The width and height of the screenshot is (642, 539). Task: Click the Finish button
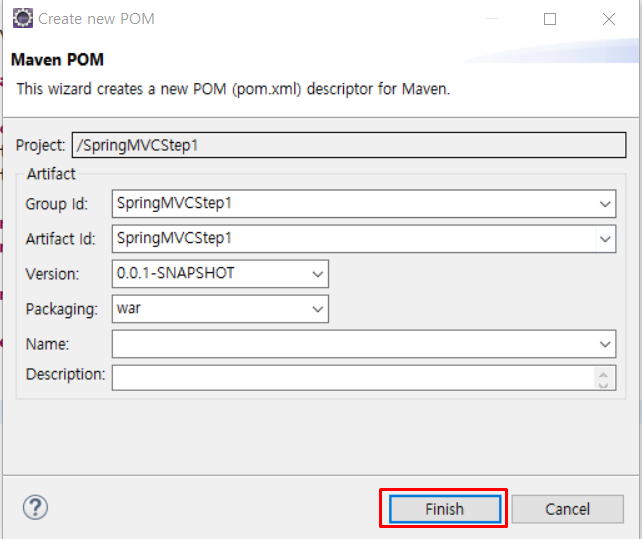pyautogui.click(x=445, y=509)
